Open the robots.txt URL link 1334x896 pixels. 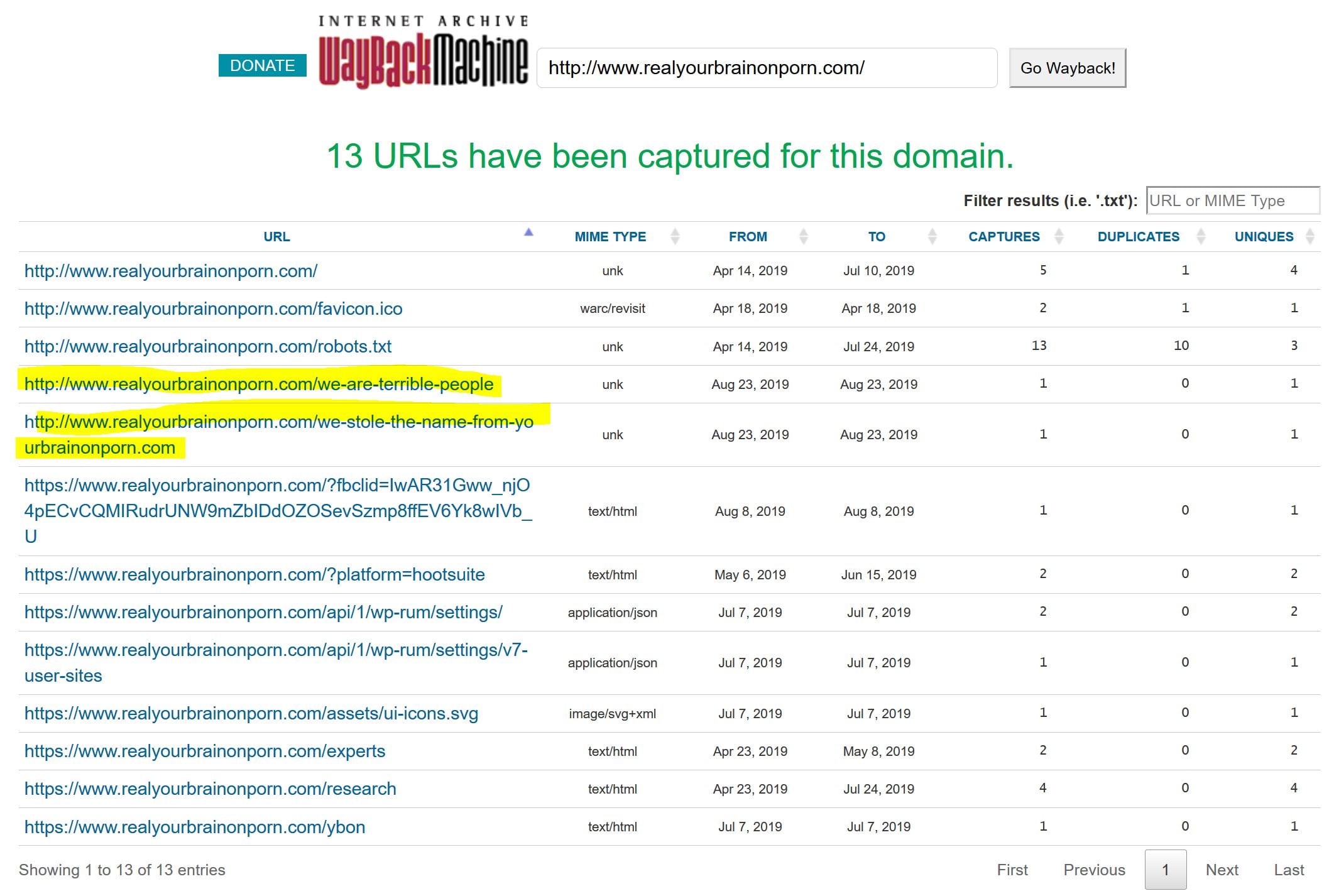tap(207, 347)
